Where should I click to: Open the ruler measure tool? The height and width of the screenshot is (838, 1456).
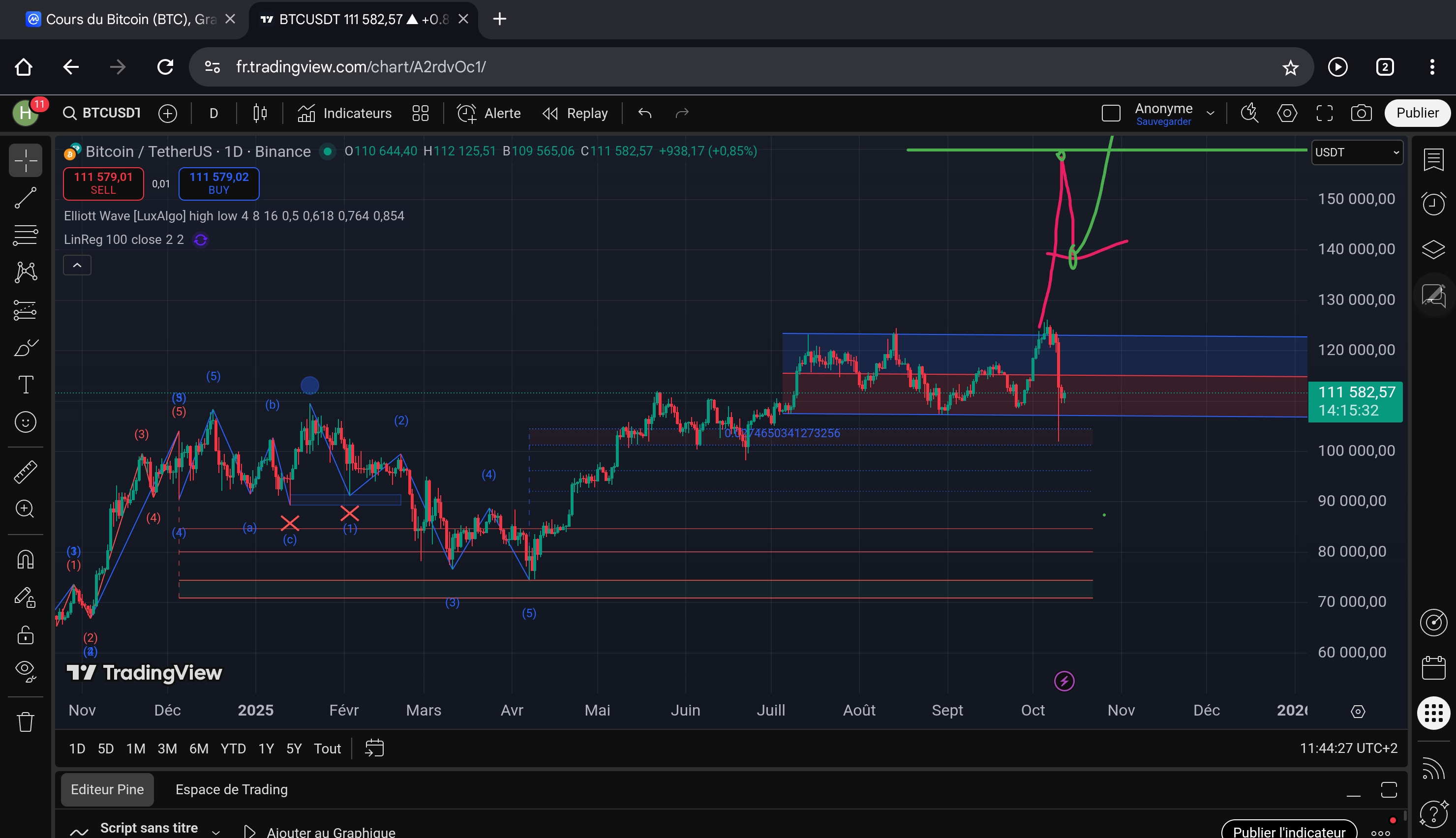[x=25, y=471]
